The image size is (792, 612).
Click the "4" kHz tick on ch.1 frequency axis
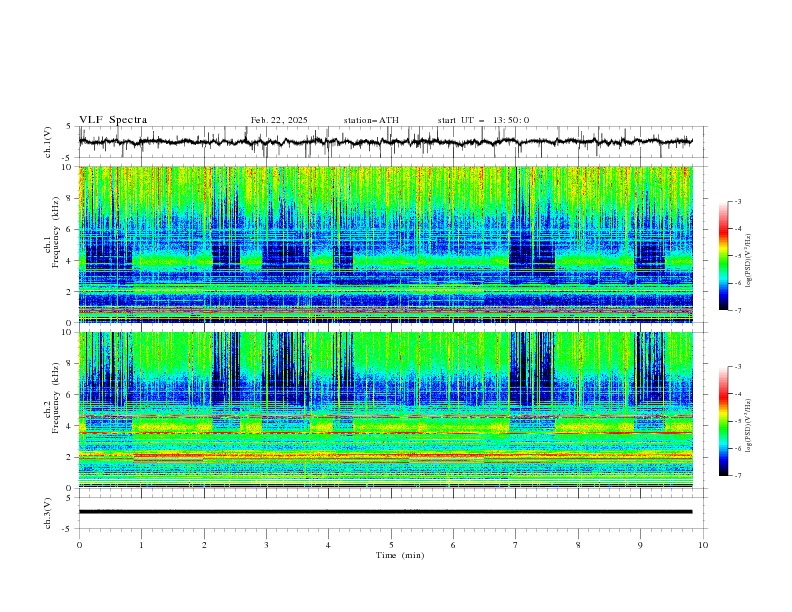[x=71, y=261]
